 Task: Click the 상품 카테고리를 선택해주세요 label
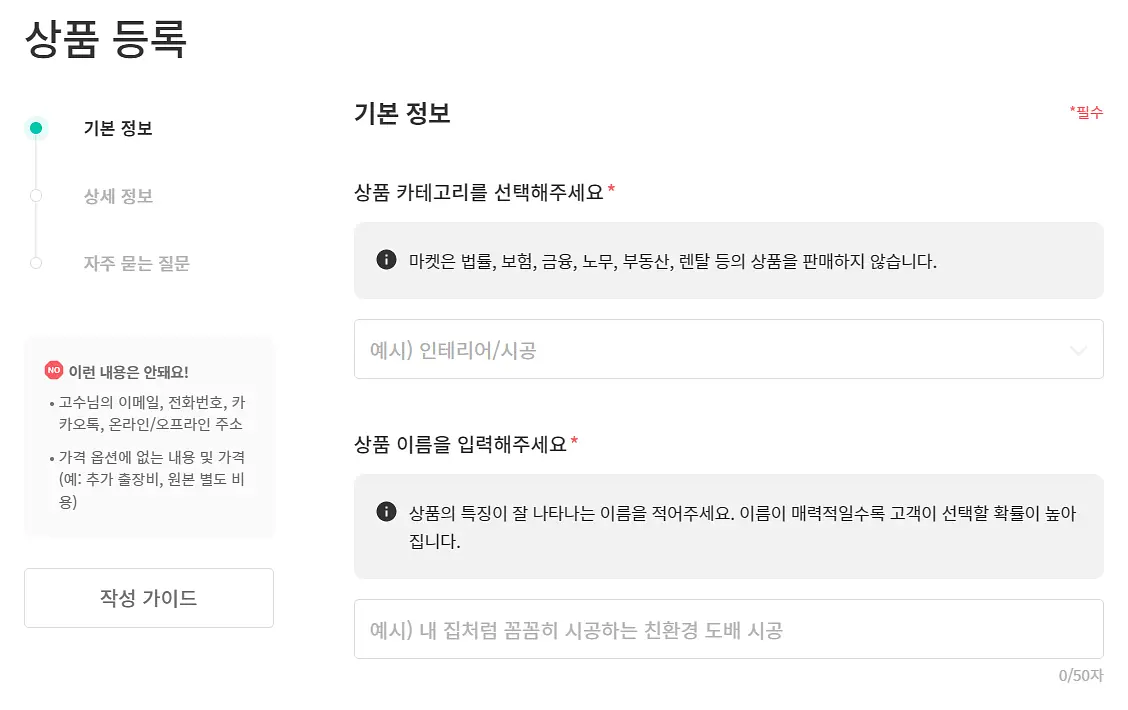point(478,192)
